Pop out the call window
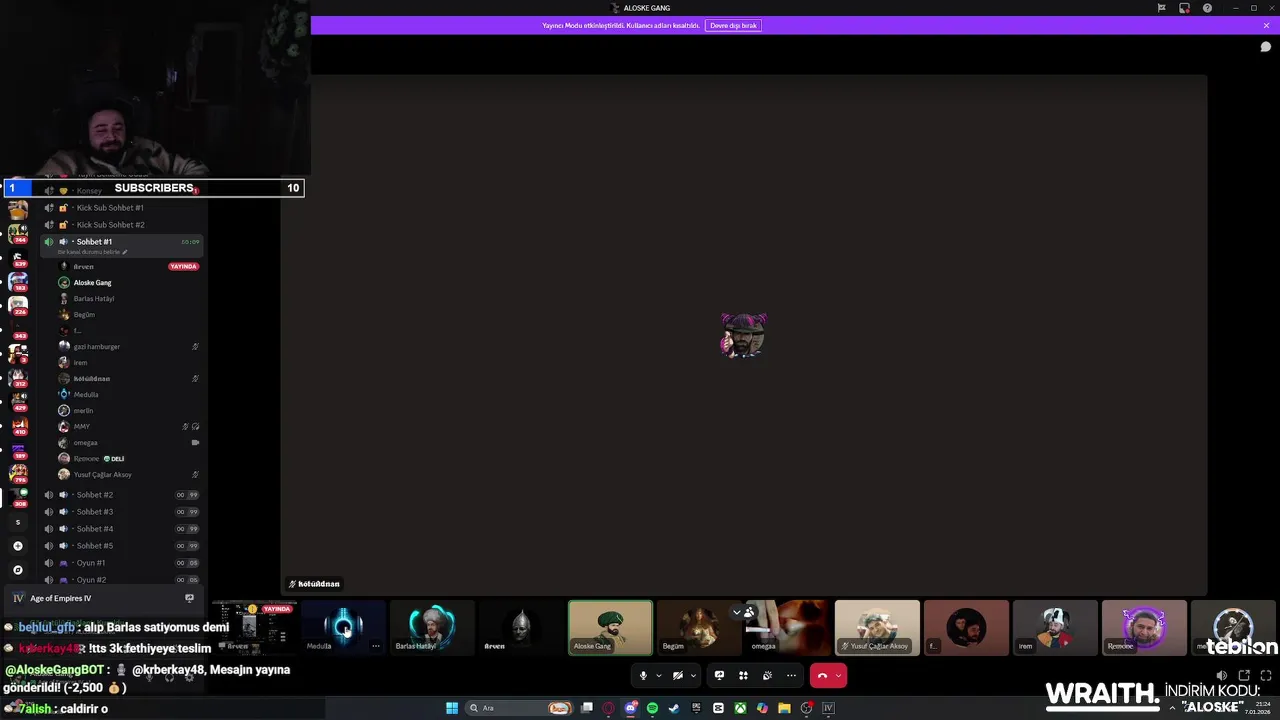The height and width of the screenshot is (720, 1280). click(1244, 676)
